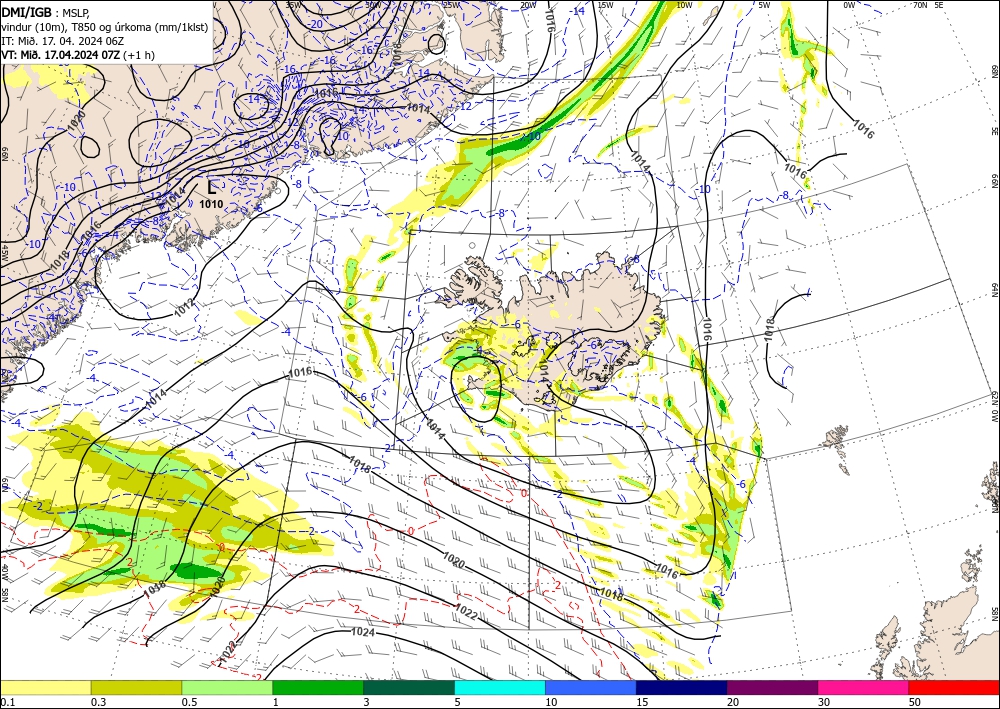Click the '0W' longitude label at top
The width and height of the screenshot is (1000, 709).
tap(849, 5)
